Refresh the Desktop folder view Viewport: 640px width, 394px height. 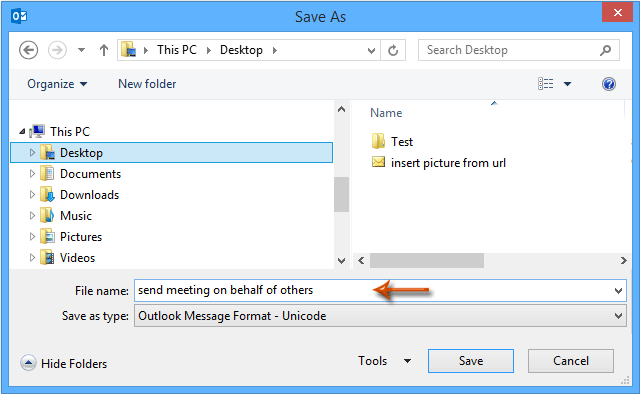tap(393, 50)
